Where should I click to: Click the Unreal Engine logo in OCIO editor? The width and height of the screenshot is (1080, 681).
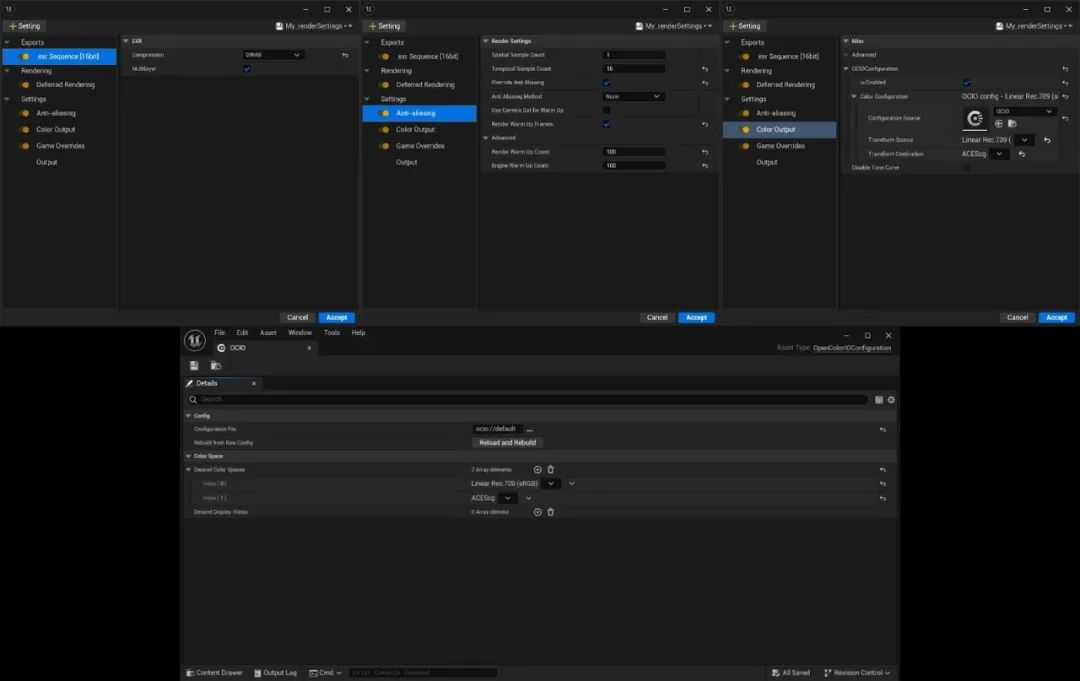point(195,340)
